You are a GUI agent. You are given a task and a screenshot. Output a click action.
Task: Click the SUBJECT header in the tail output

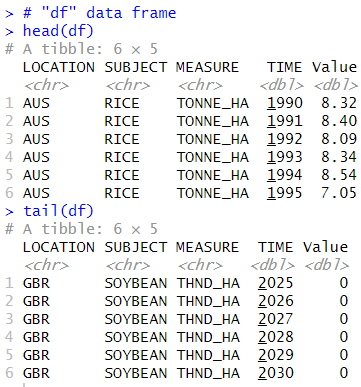pos(136,247)
